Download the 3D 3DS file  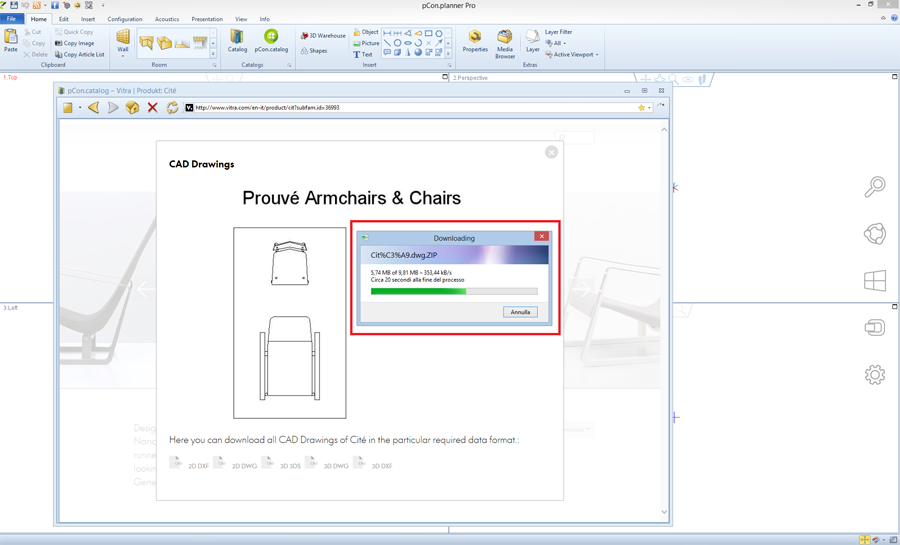[x=281, y=463]
